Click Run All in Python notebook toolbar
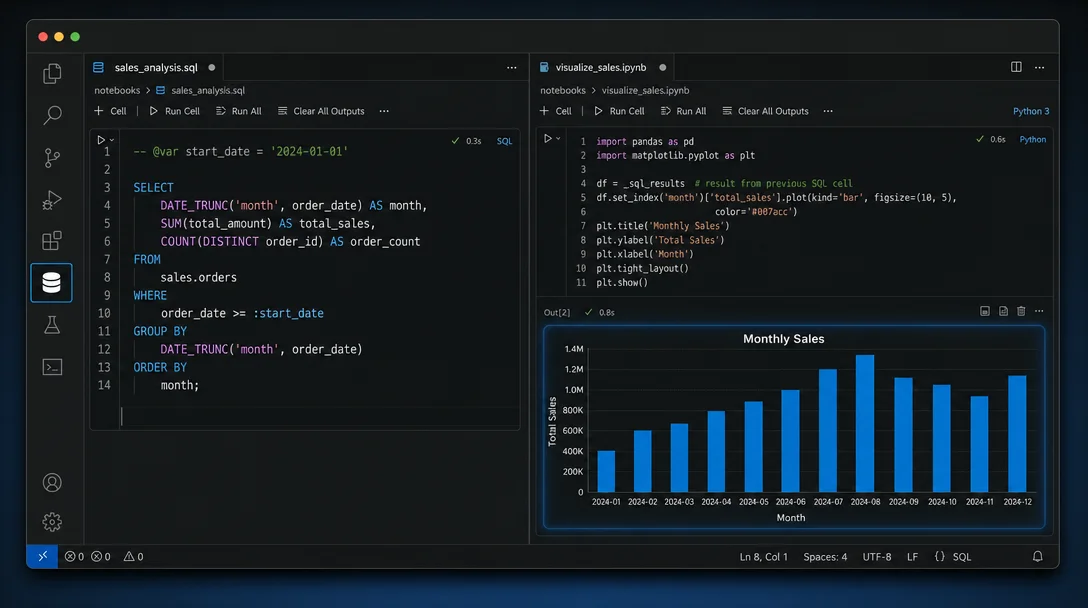 coord(683,111)
